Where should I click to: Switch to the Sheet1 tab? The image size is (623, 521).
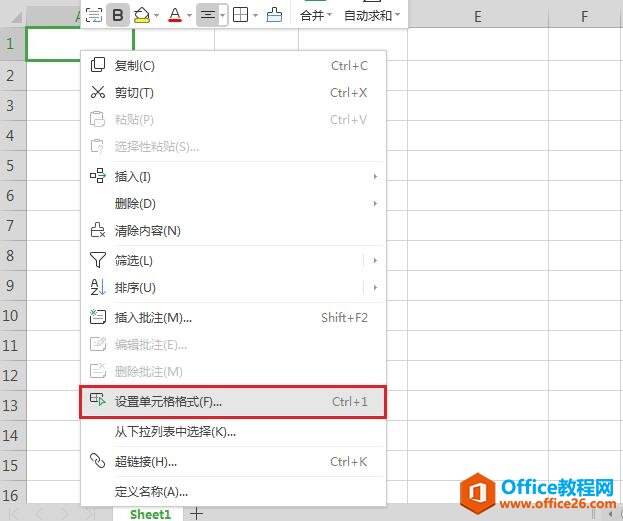(150, 514)
